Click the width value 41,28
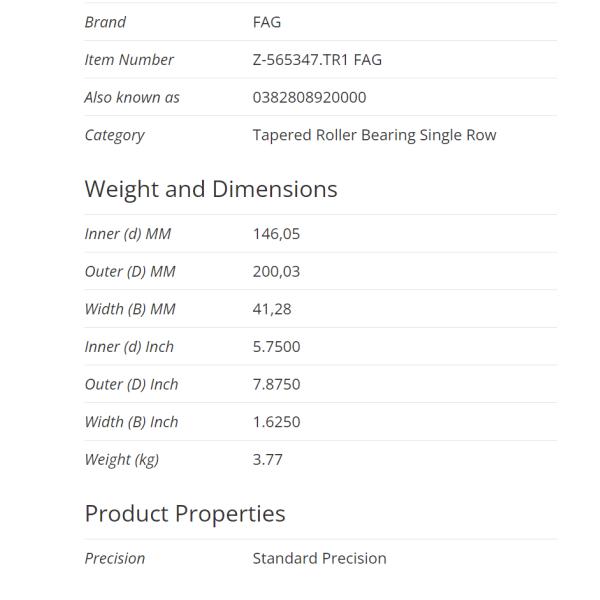Image resolution: width=600 pixels, height=600 pixels. click(272, 309)
